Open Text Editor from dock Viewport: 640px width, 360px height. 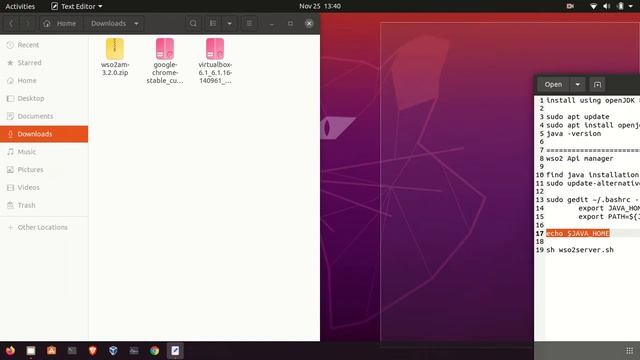tap(175, 351)
